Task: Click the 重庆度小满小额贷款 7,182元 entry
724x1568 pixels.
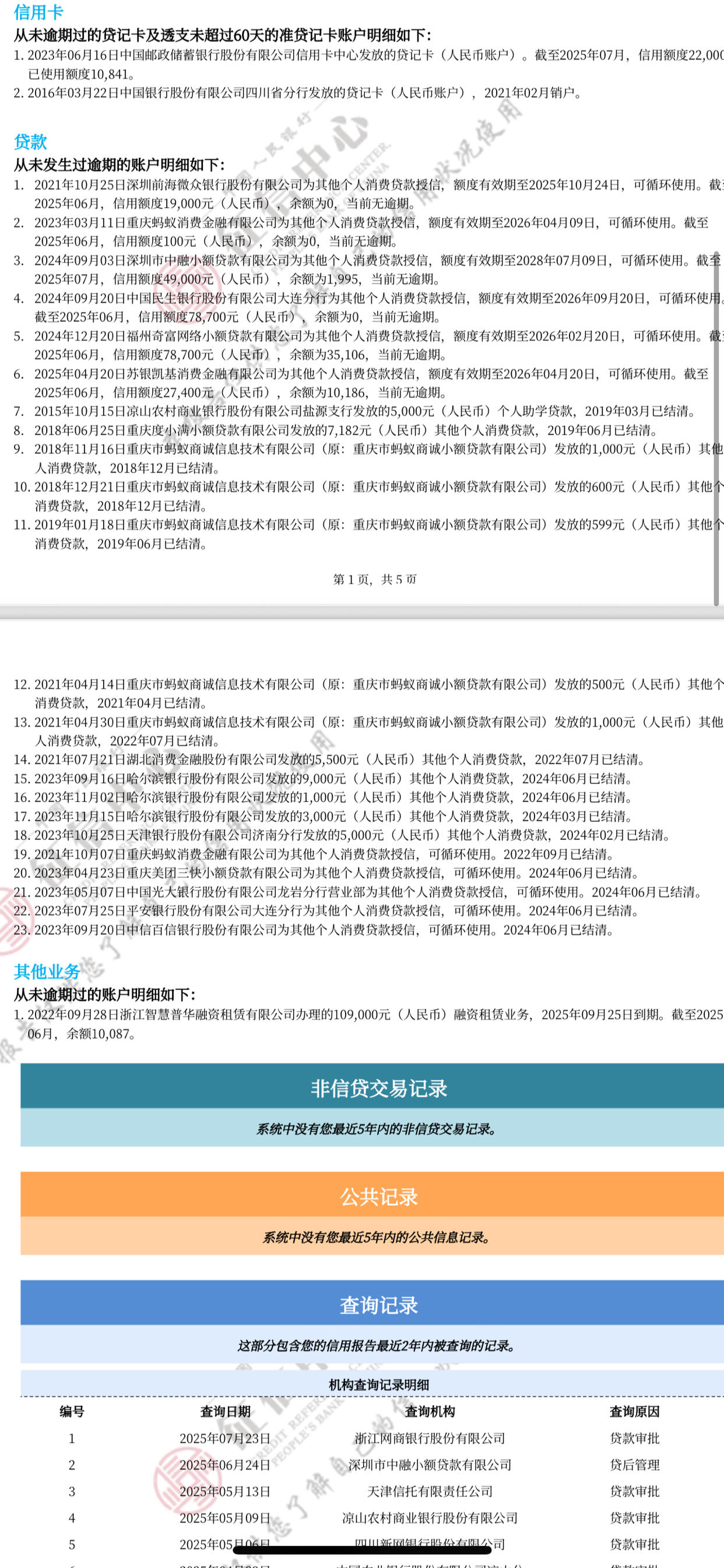Action: (336, 430)
